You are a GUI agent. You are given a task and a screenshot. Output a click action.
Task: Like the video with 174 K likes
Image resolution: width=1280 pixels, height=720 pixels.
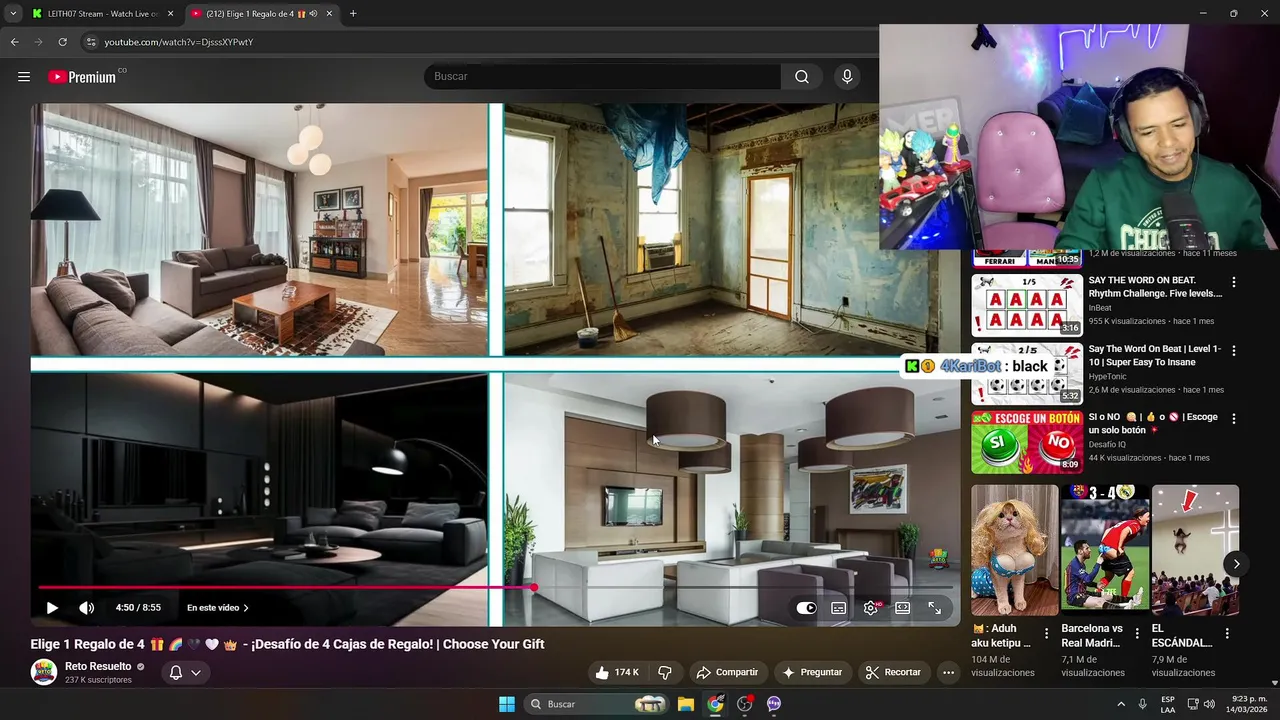click(x=617, y=672)
